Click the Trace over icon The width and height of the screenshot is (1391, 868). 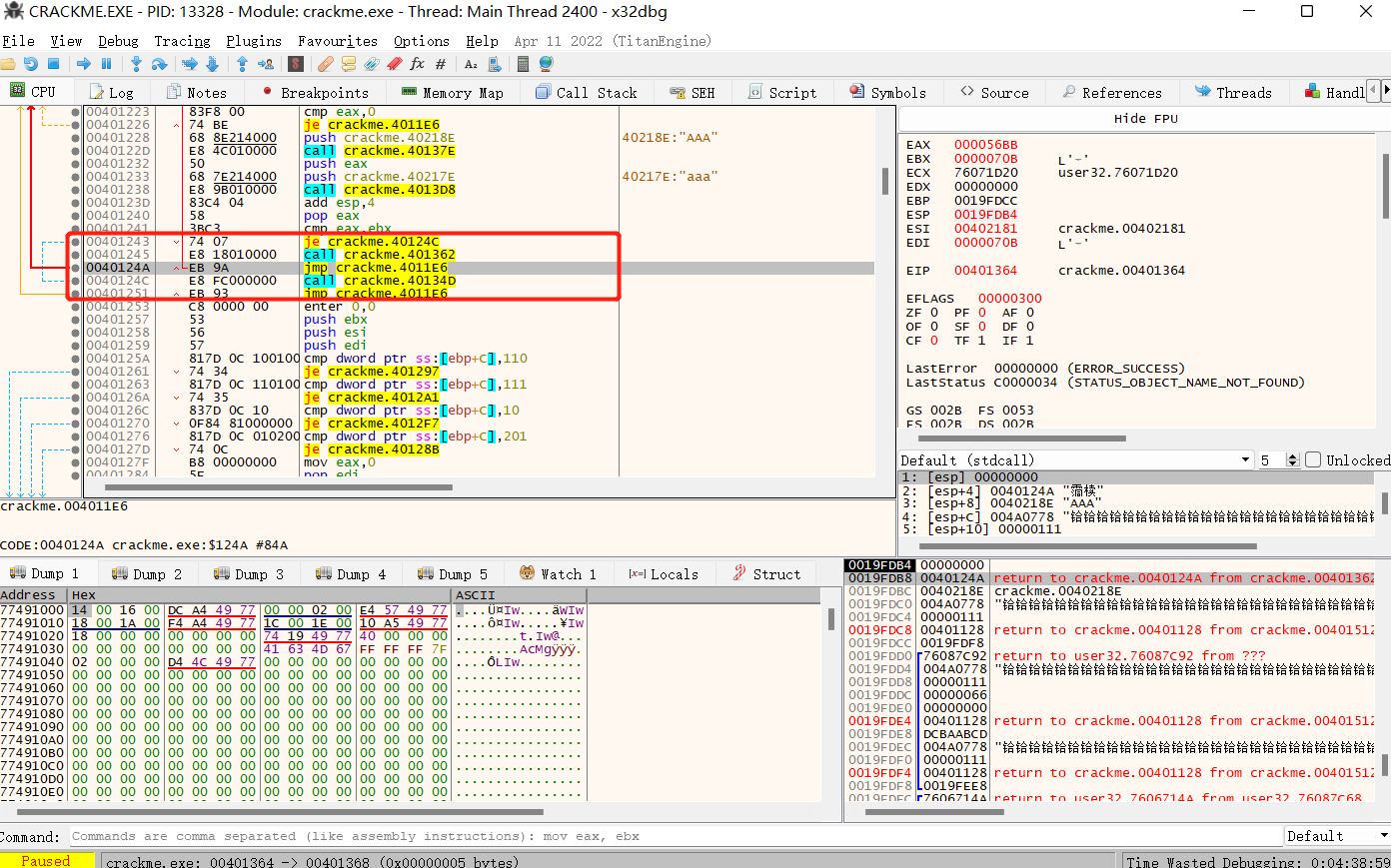(212, 64)
